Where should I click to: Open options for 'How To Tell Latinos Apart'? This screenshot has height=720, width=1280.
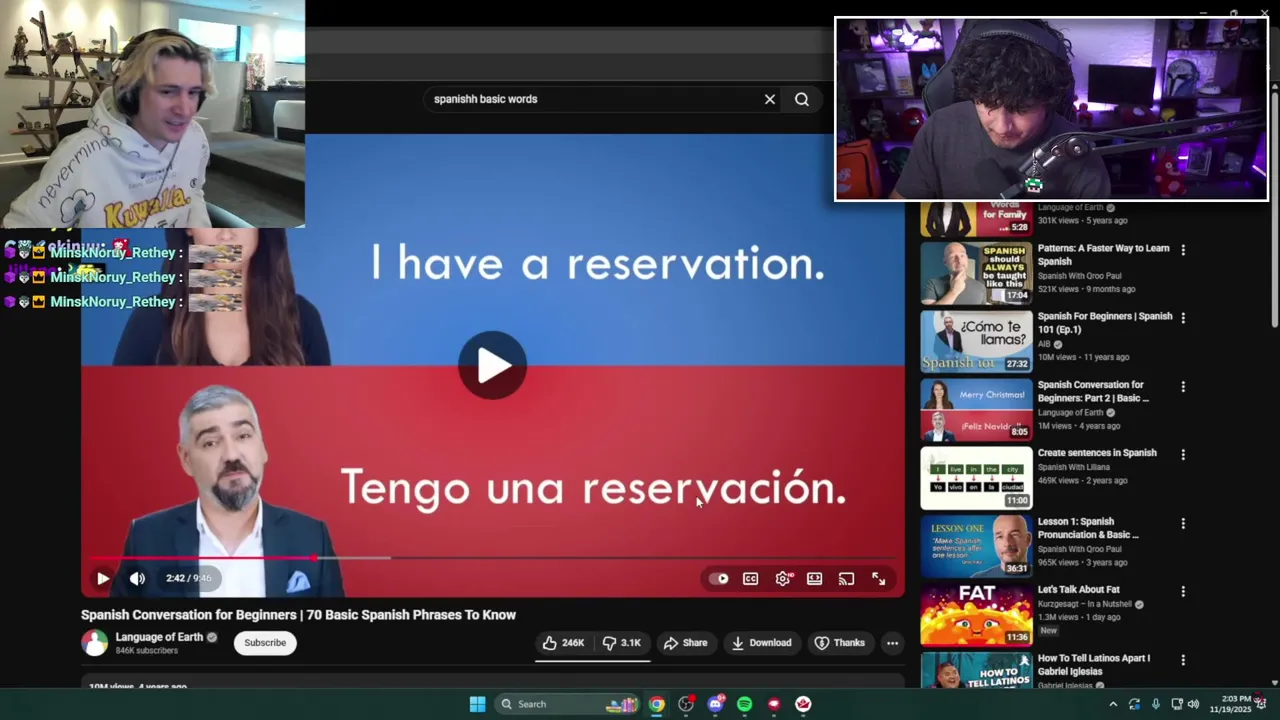tap(1183, 660)
